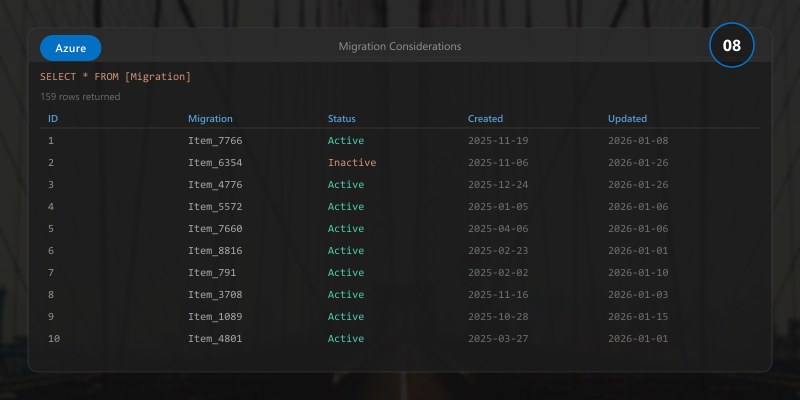Select the Item_5572 cell
800x400 pixels.
coord(215,207)
